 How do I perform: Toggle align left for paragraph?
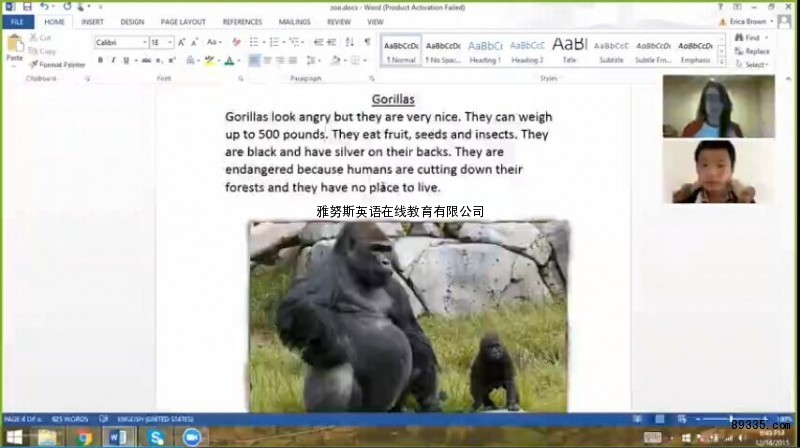[x=254, y=60]
